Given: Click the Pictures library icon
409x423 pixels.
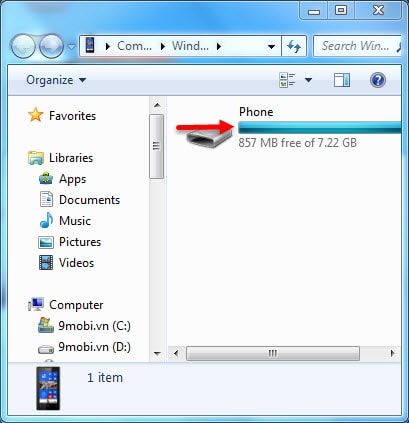Looking at the screenshot, I should [46, 242].
